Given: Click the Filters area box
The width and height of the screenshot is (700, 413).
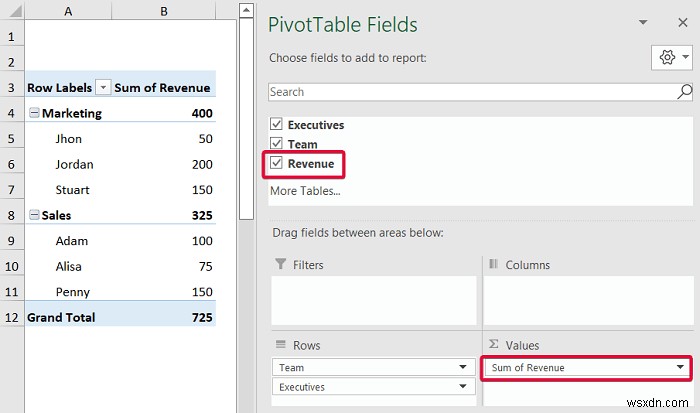Looking at the screenshot, I should [374, 300].
